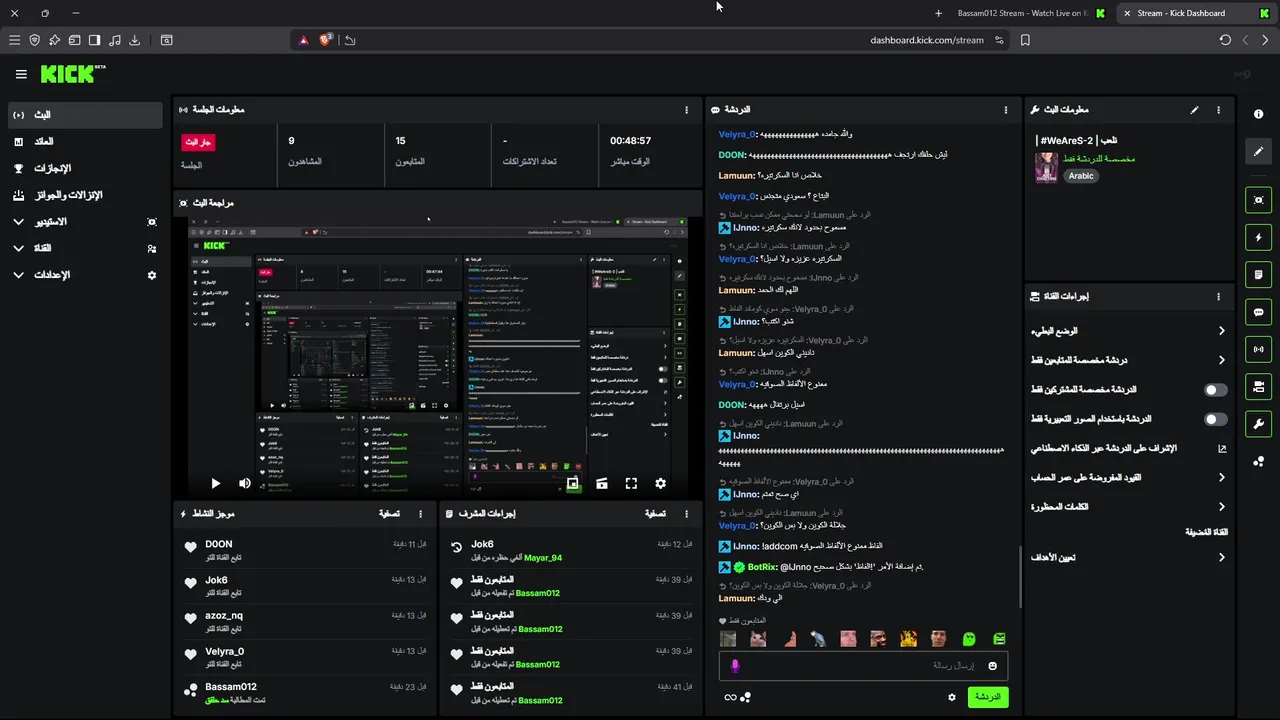Mute the stream preview volume
The height and width of the screenshot is (720, 1280).
245,484
